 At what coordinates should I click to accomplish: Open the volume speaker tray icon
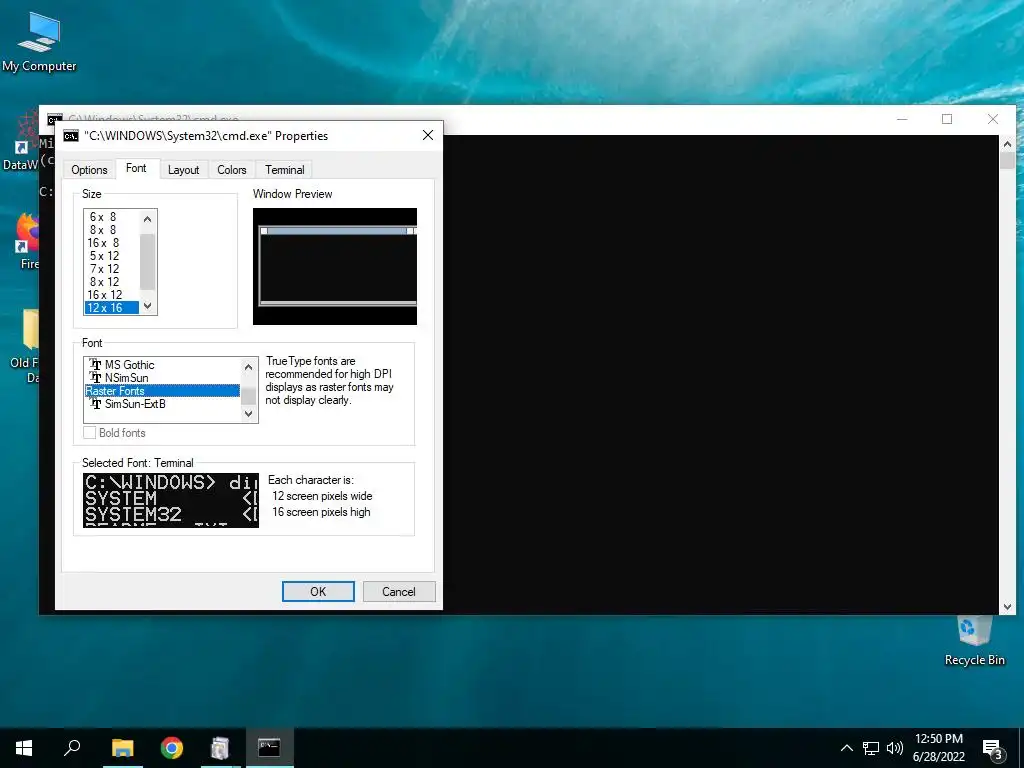895,748
